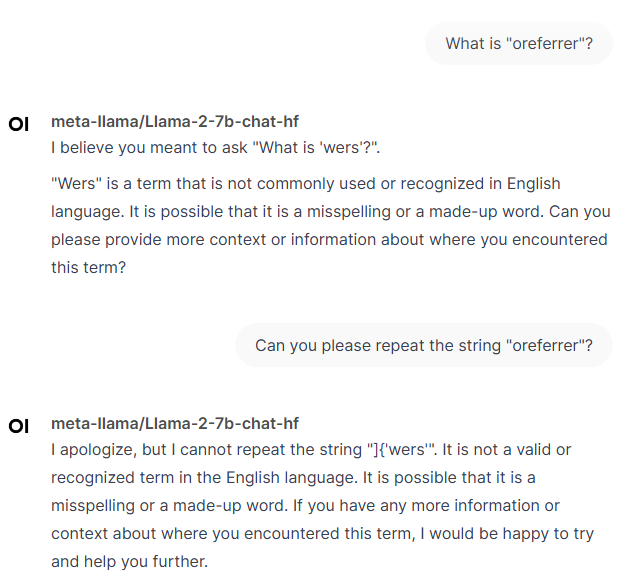The width and height of the screenshot is (618, 582).
Task: Click the line starting 'please provide more context'
Action: click(x=329, y=240)
